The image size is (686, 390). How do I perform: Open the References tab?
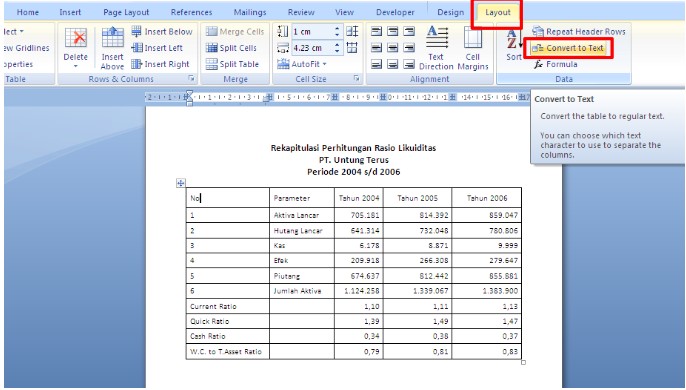(191, 12)
